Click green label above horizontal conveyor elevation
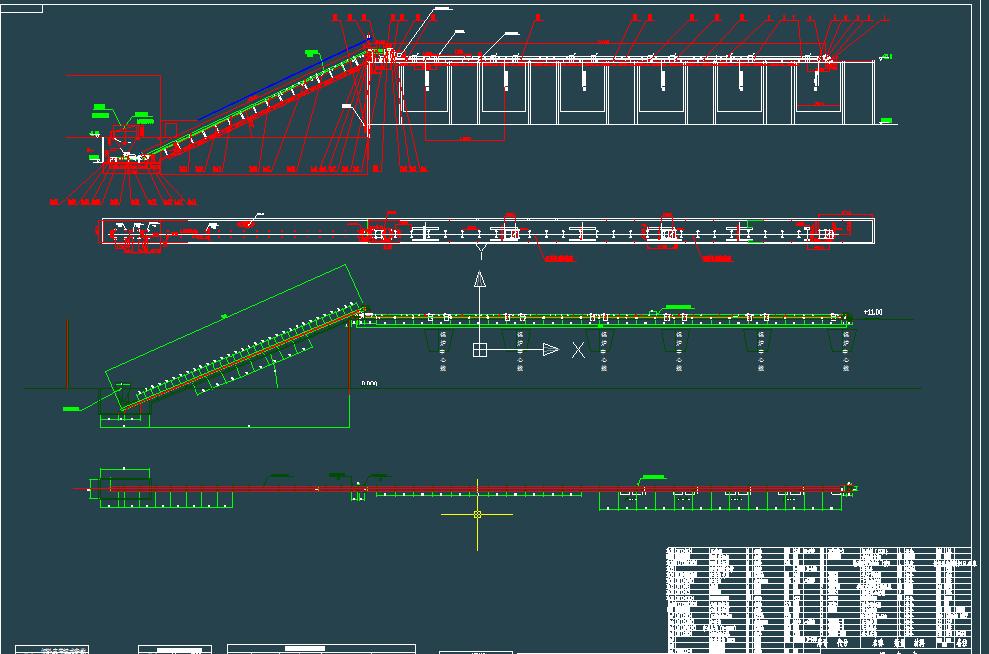 679,305
